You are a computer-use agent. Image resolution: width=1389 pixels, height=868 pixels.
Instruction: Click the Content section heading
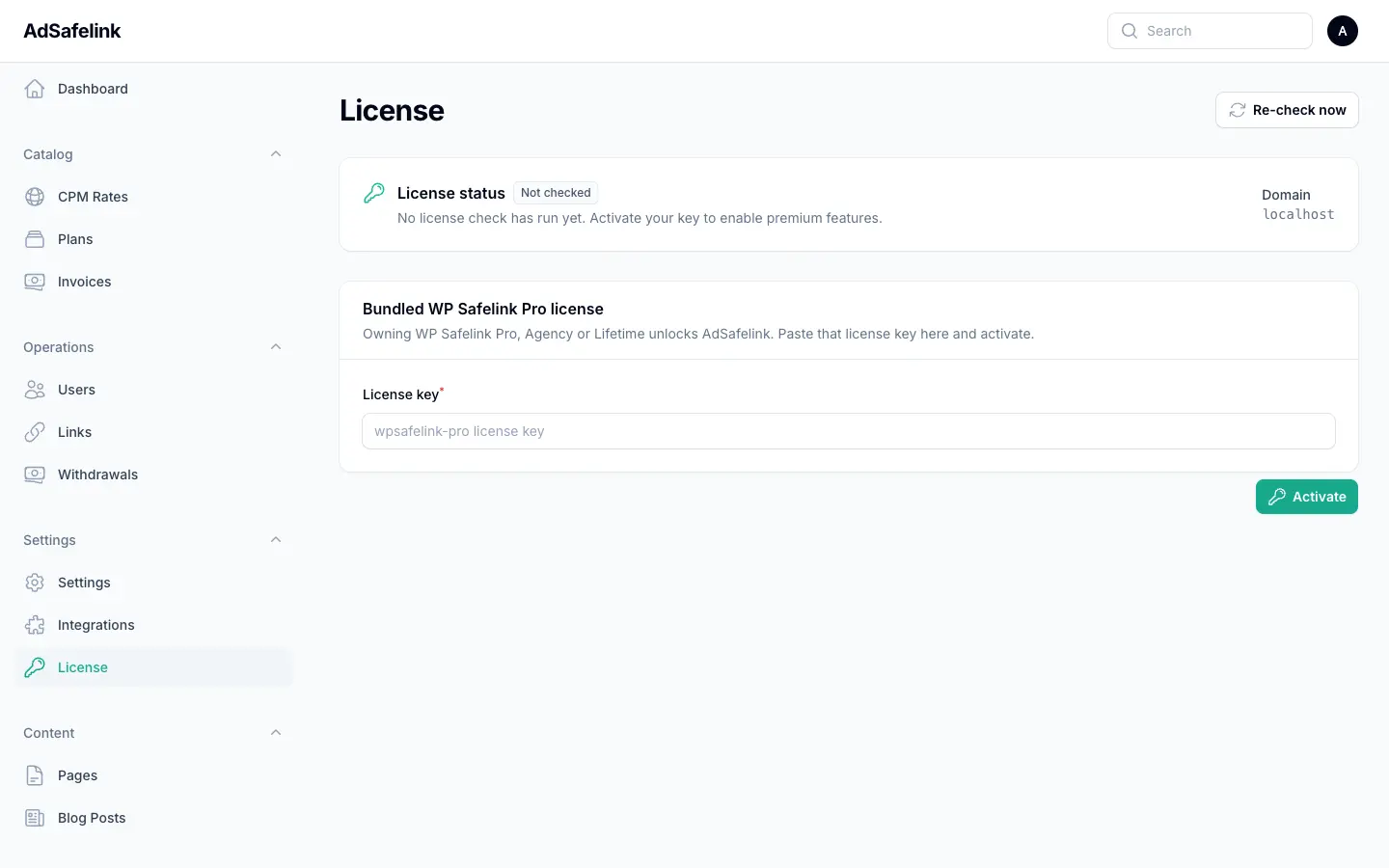coord(49,733)
